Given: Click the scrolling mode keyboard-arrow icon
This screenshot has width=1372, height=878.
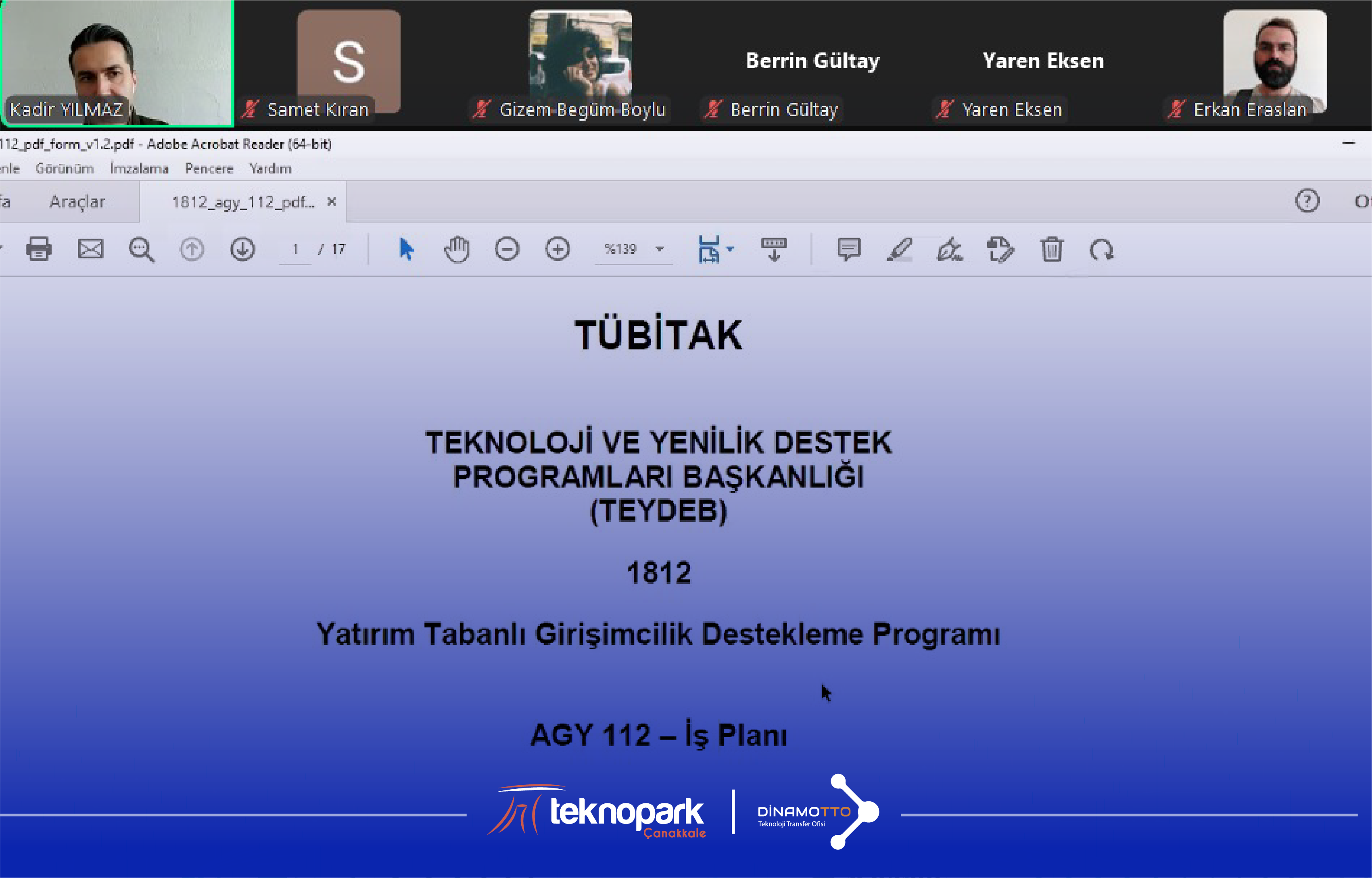Looking at the screenshot, I should [773, 249].
